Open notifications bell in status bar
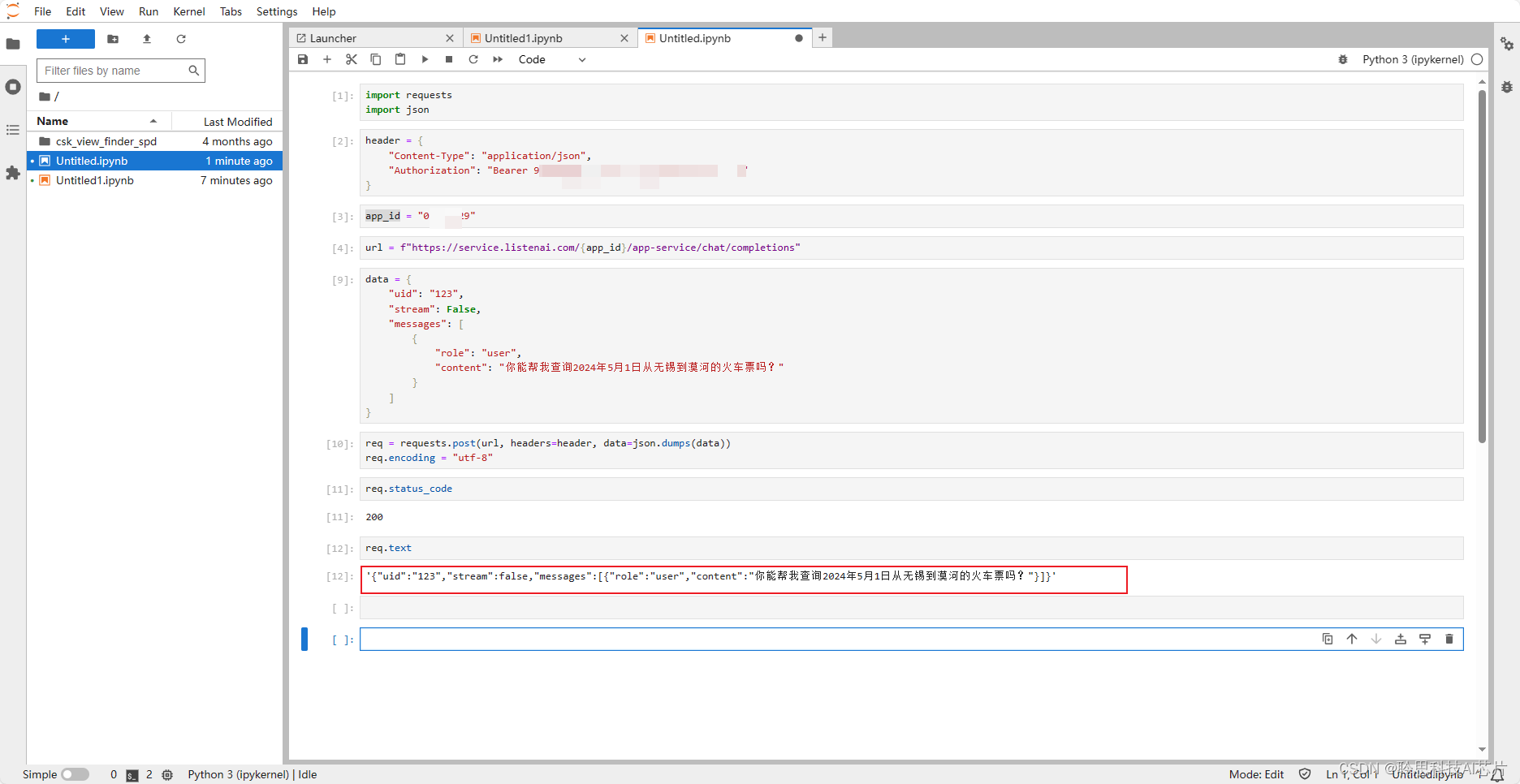Viewport: 1520px width, 784px height. (x=1497, y=775)
